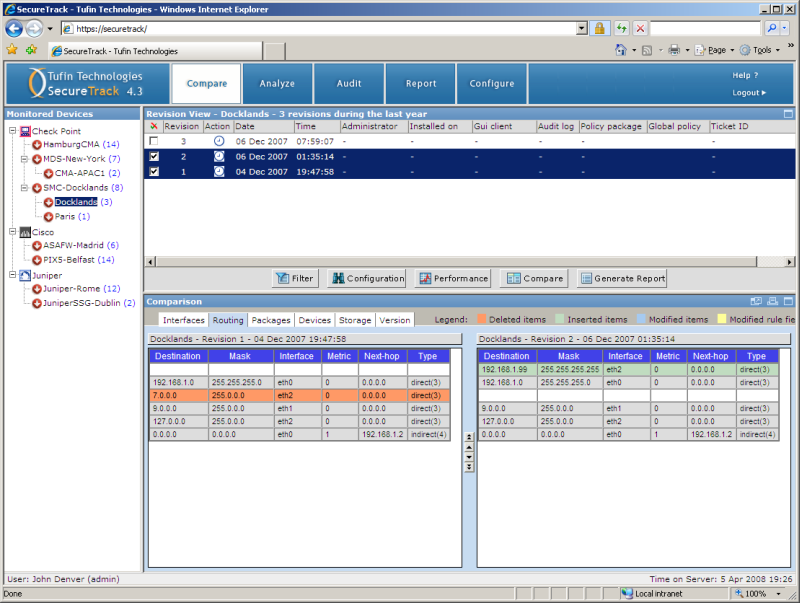Open the Audit main tab
This screenshot has height=603, width=800.
pyautogui.click(x=349, y=83)
